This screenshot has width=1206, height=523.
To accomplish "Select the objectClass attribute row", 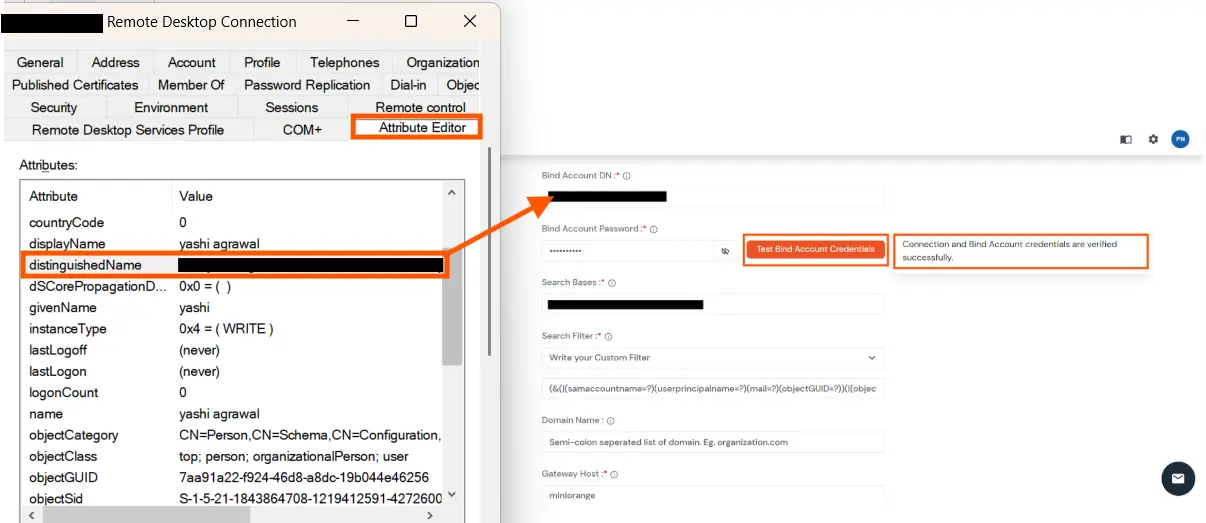I will coord(232,456).
